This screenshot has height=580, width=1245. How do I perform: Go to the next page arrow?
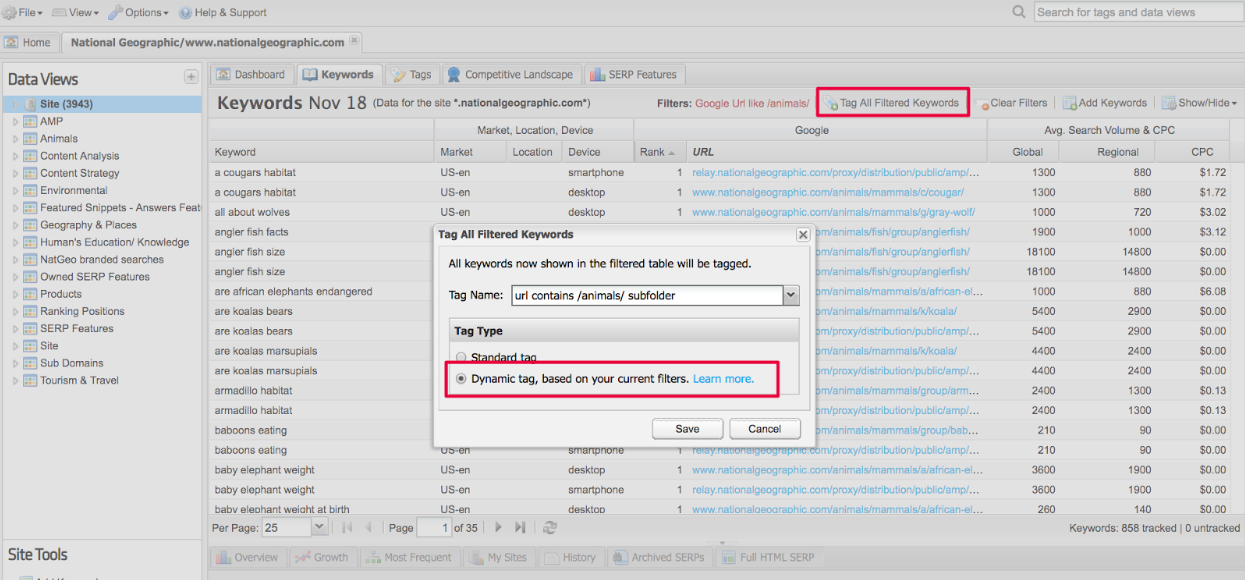pyautogui.click(x=498, y=528)
